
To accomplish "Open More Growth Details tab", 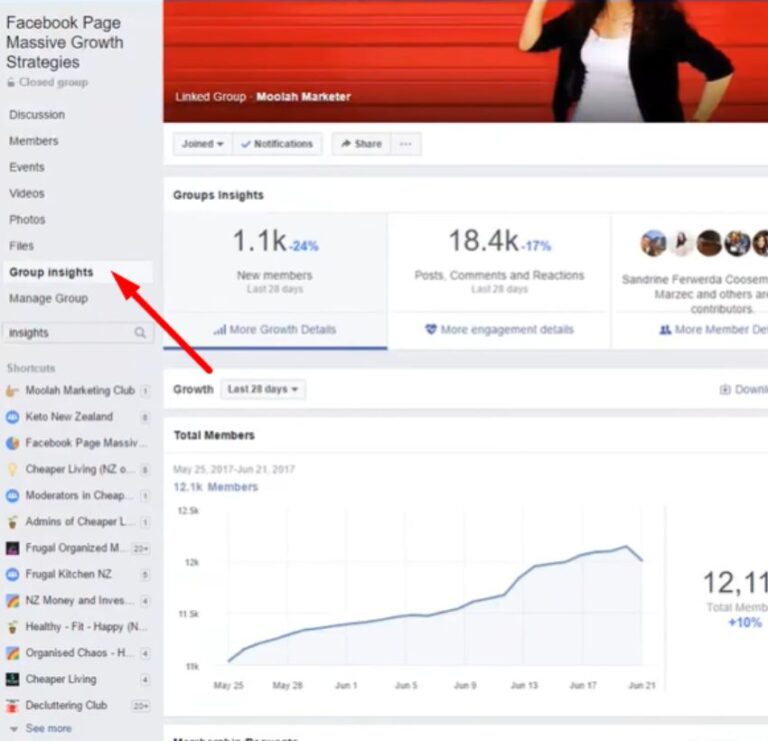I will point(275,330).
